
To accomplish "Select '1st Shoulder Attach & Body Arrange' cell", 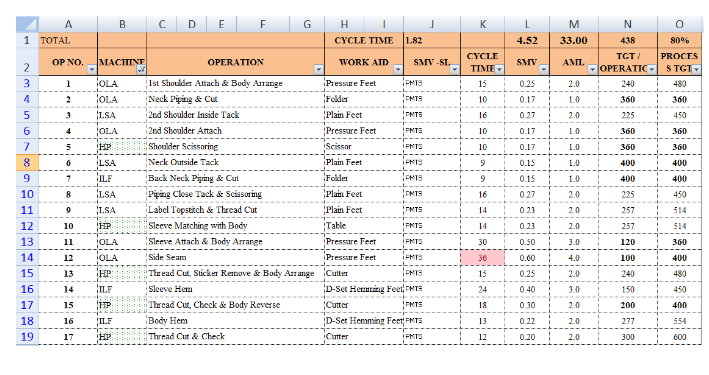I will tap(236, 83).
